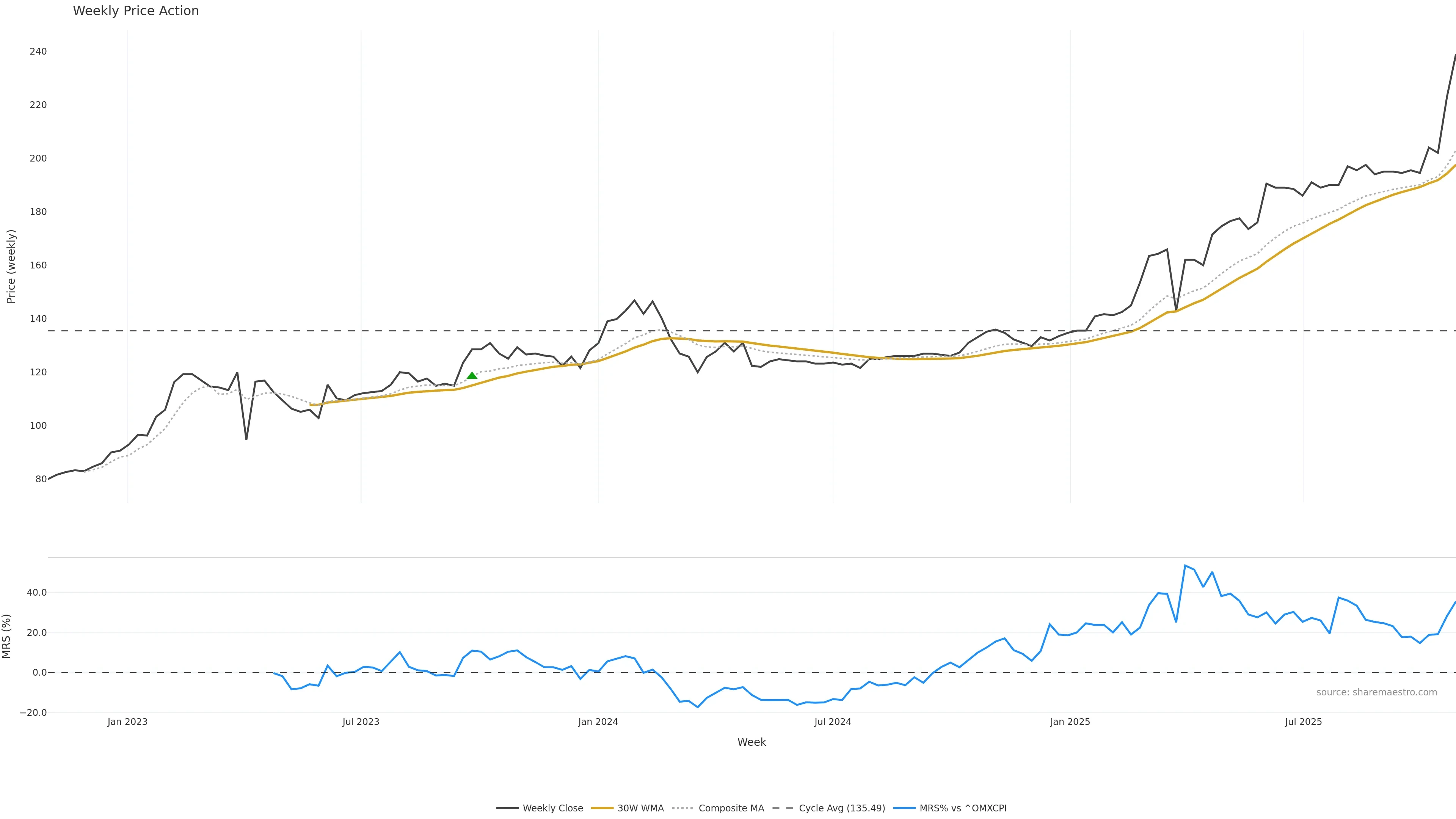Click the Weekly Price Action chart title
The width and height of the screenshot is (1456, 819).
136,11
